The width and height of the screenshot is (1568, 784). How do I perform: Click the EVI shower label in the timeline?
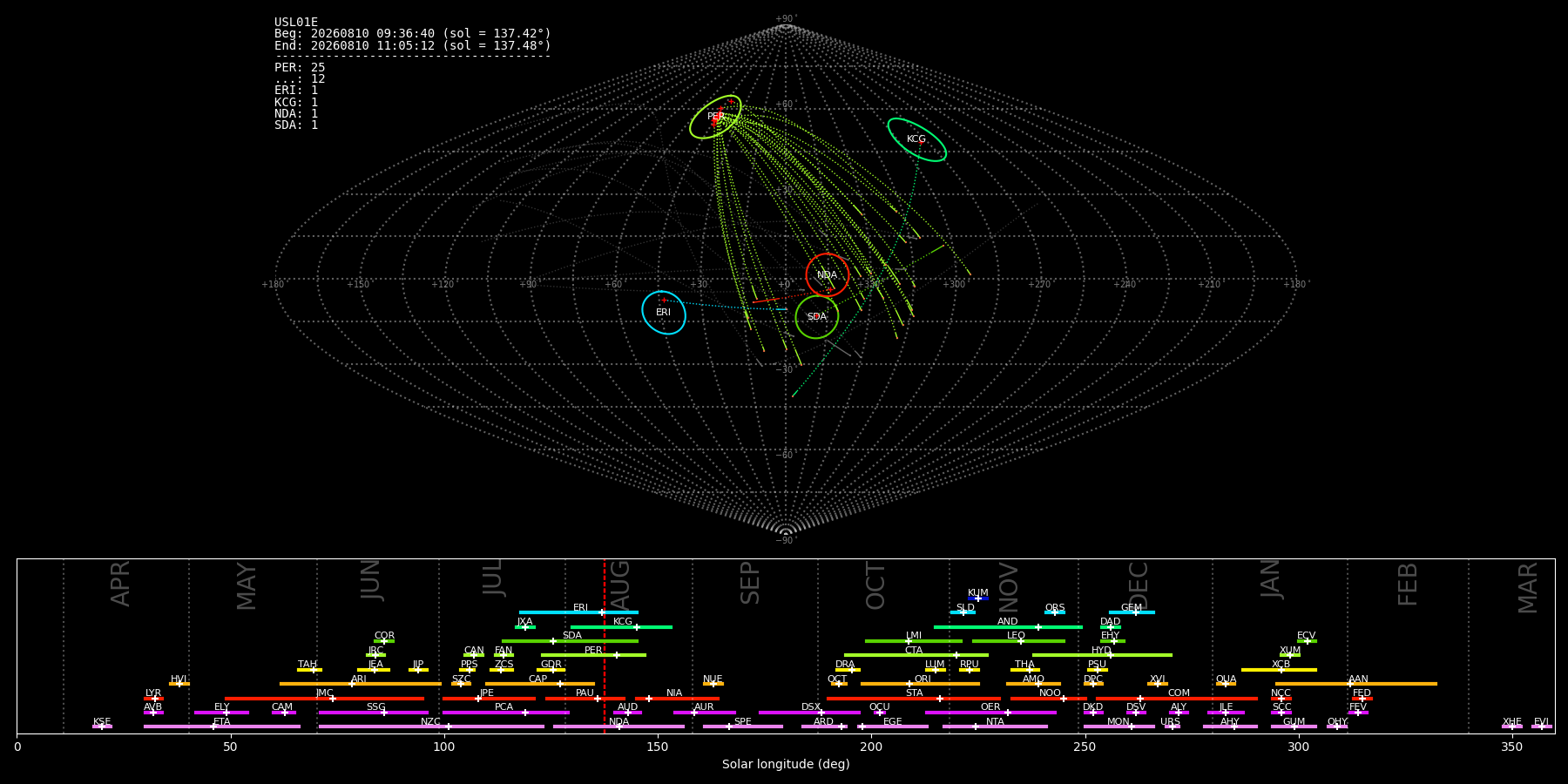[1541, 722]
